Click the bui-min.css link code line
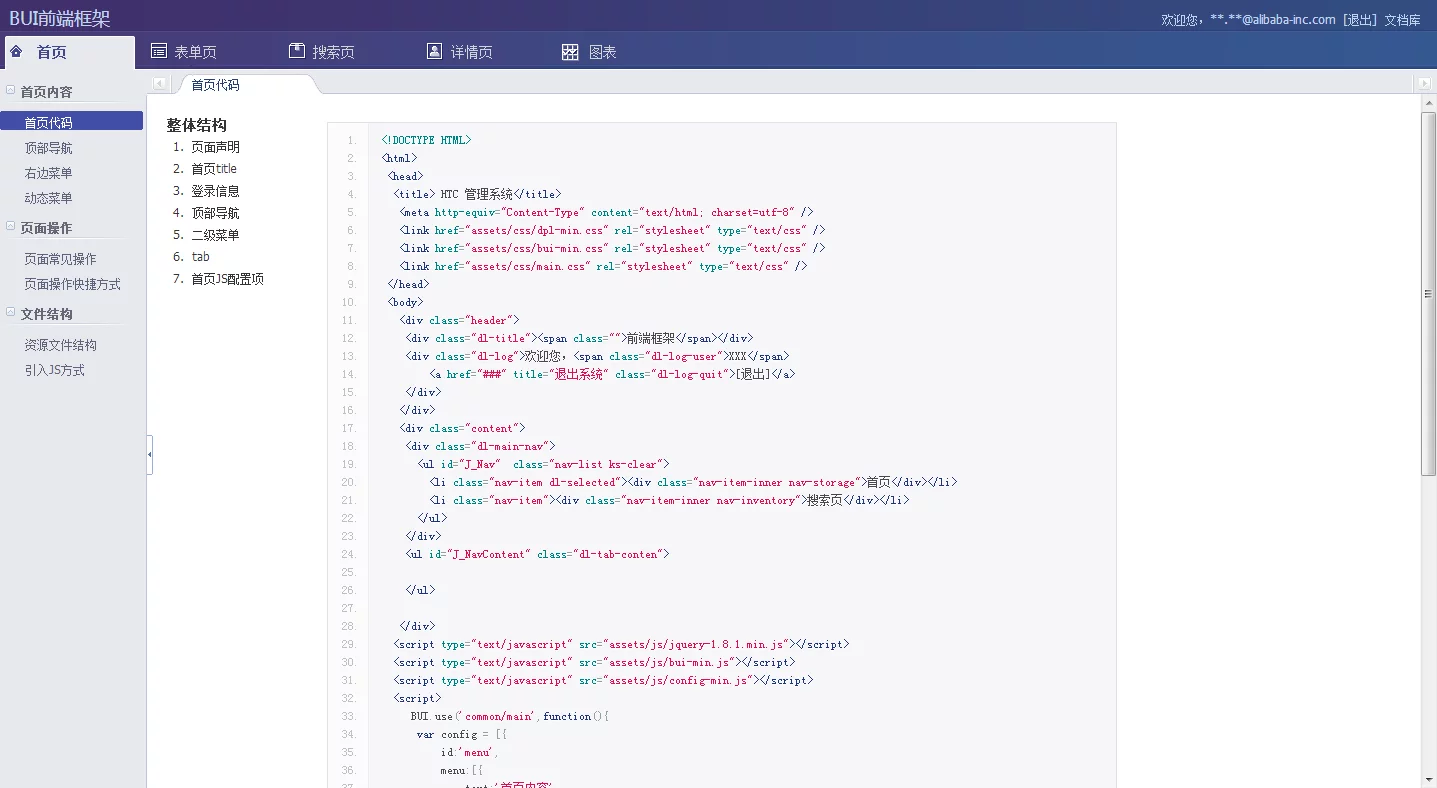Viewport: 1437px width, 788px height. tap(612, 248)
